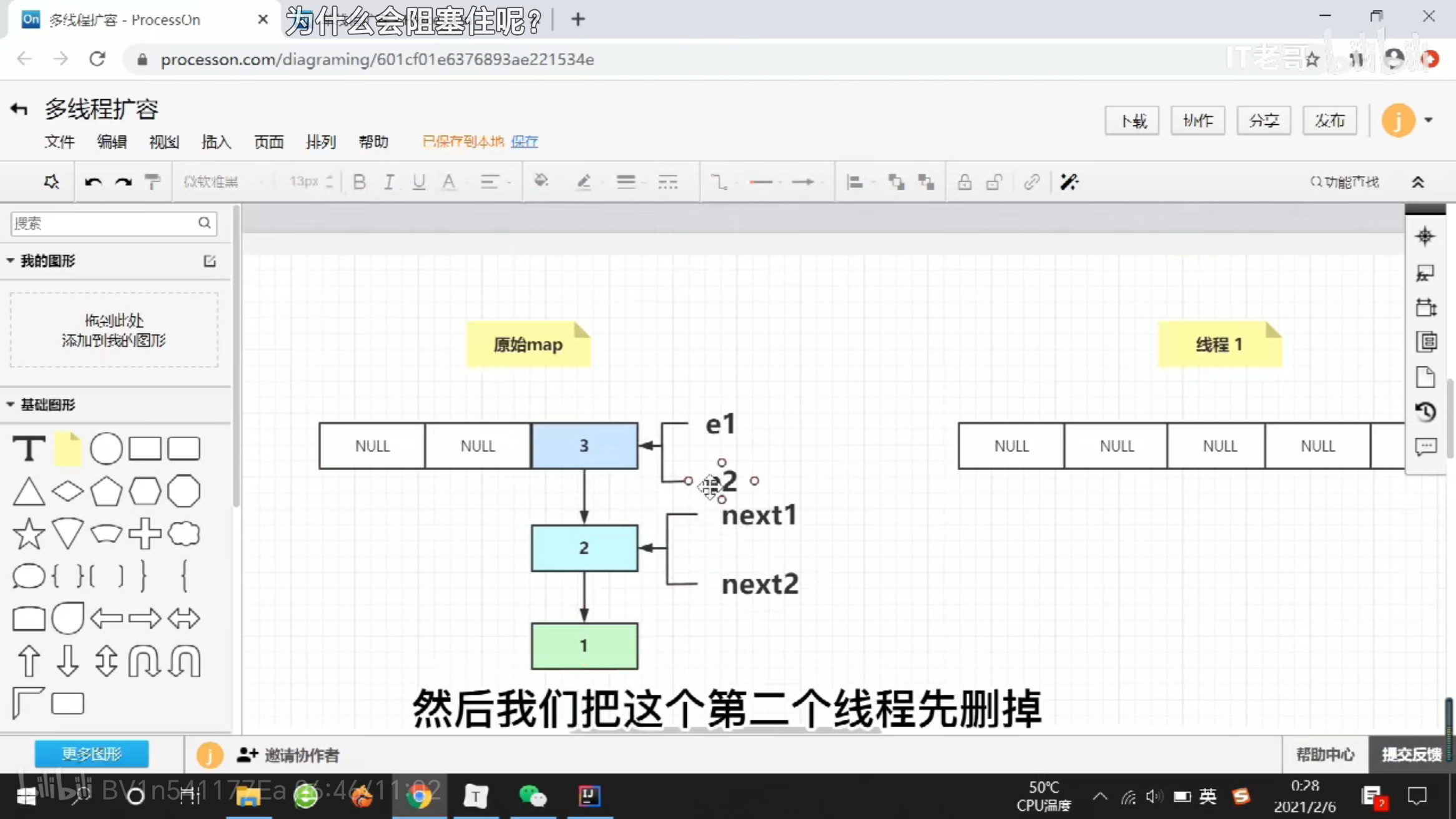
Task: Toggle bold text formatting
Action: (359, 182)
